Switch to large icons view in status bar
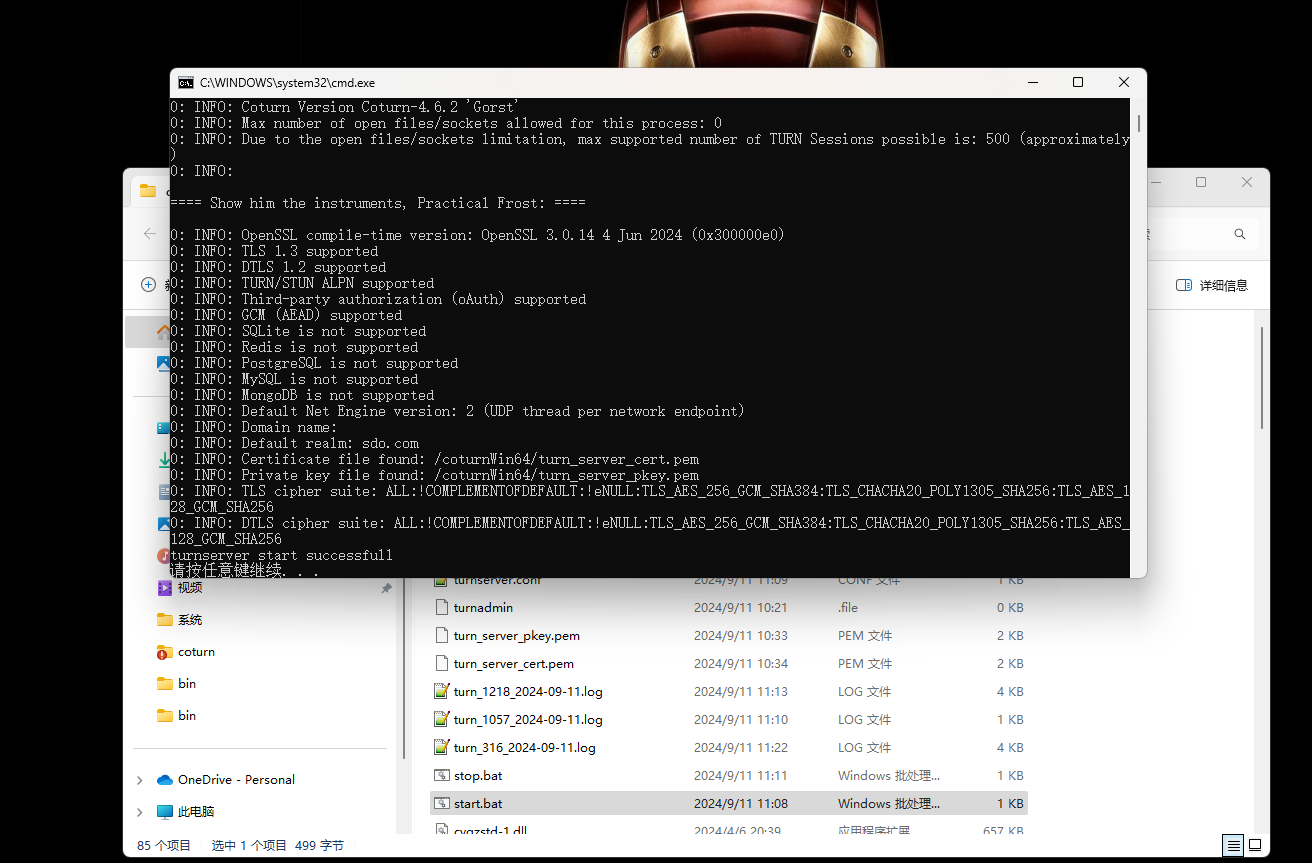1312x863 pixels. click(x=1255, y=846)
